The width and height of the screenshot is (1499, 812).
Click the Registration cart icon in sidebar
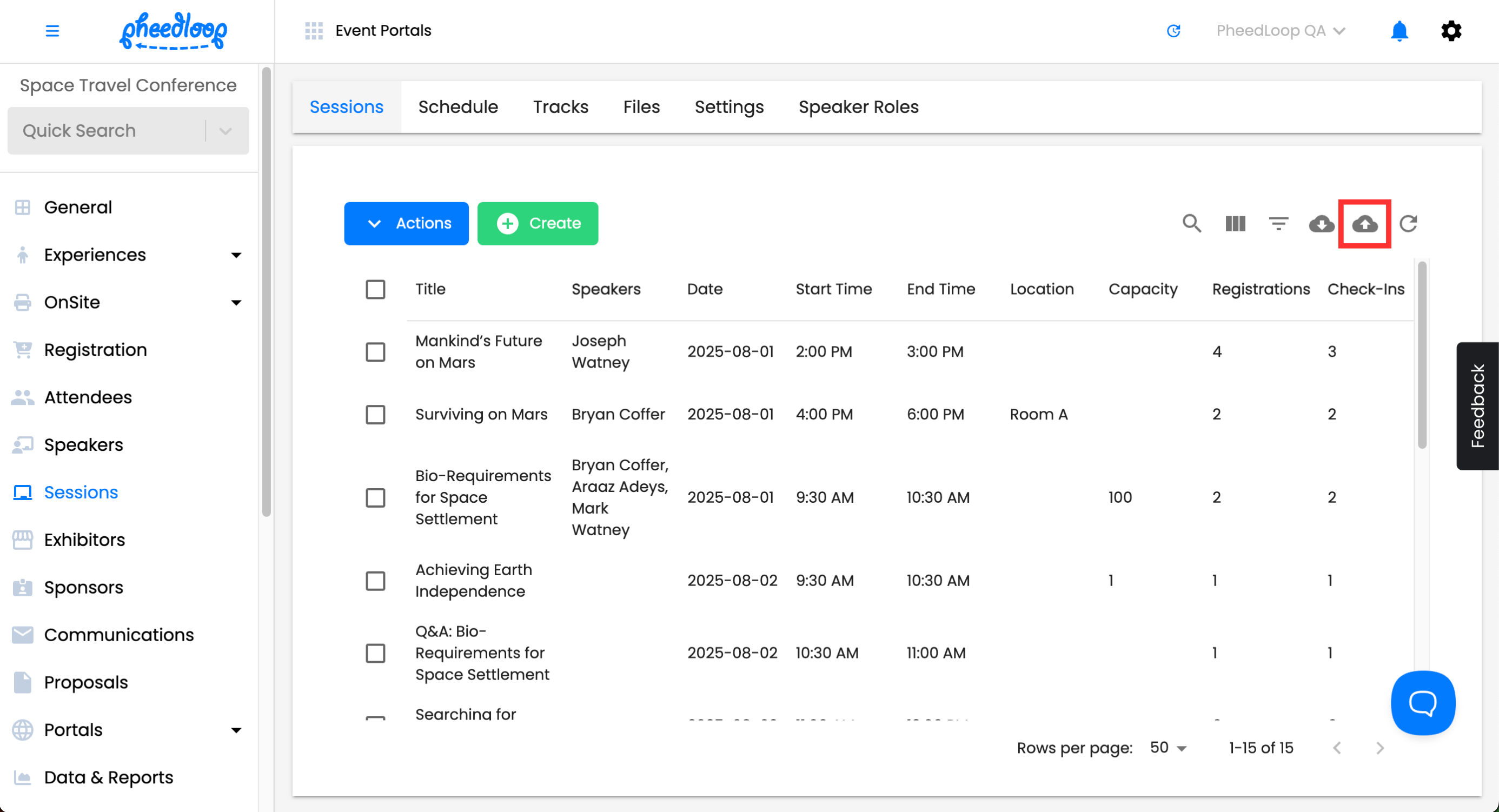(x=23, y=350)
